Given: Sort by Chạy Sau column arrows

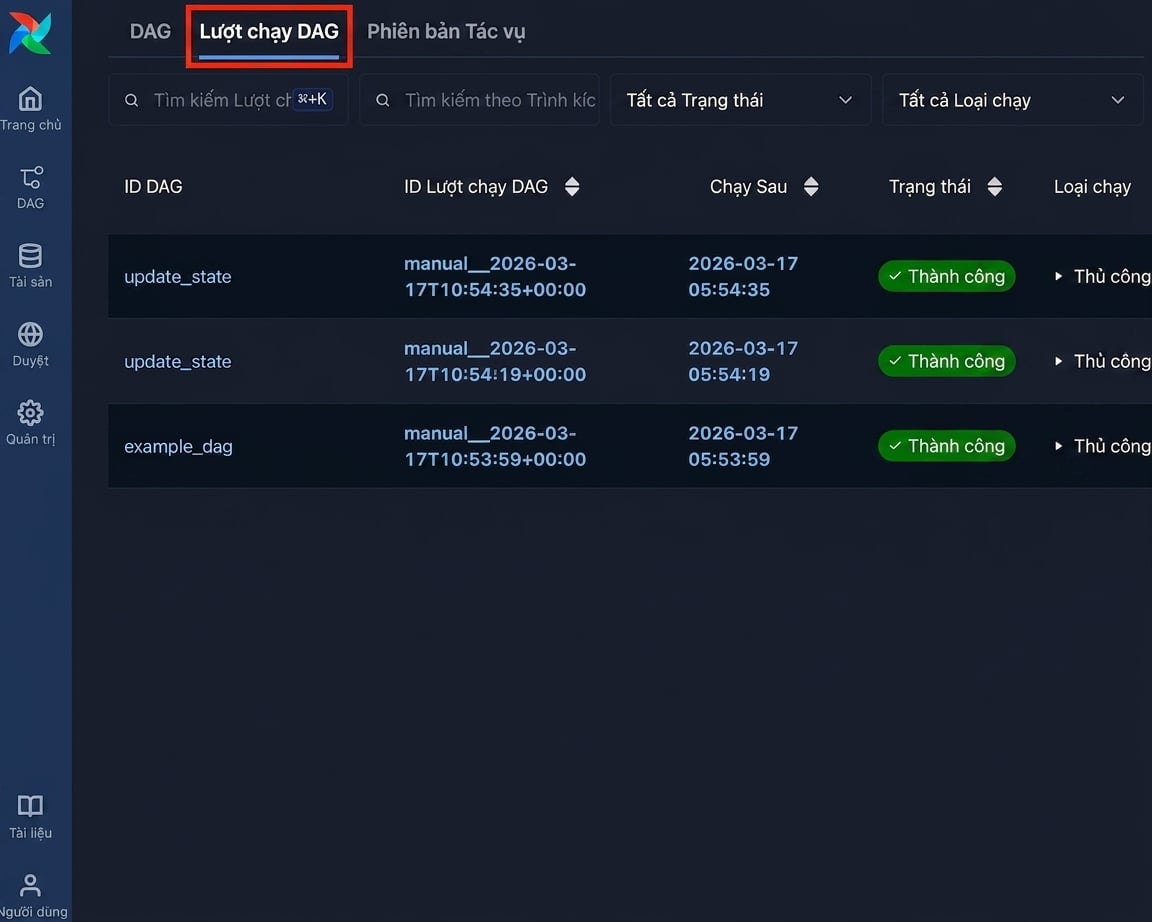Looking at the screenshot, I should point(811,187).
